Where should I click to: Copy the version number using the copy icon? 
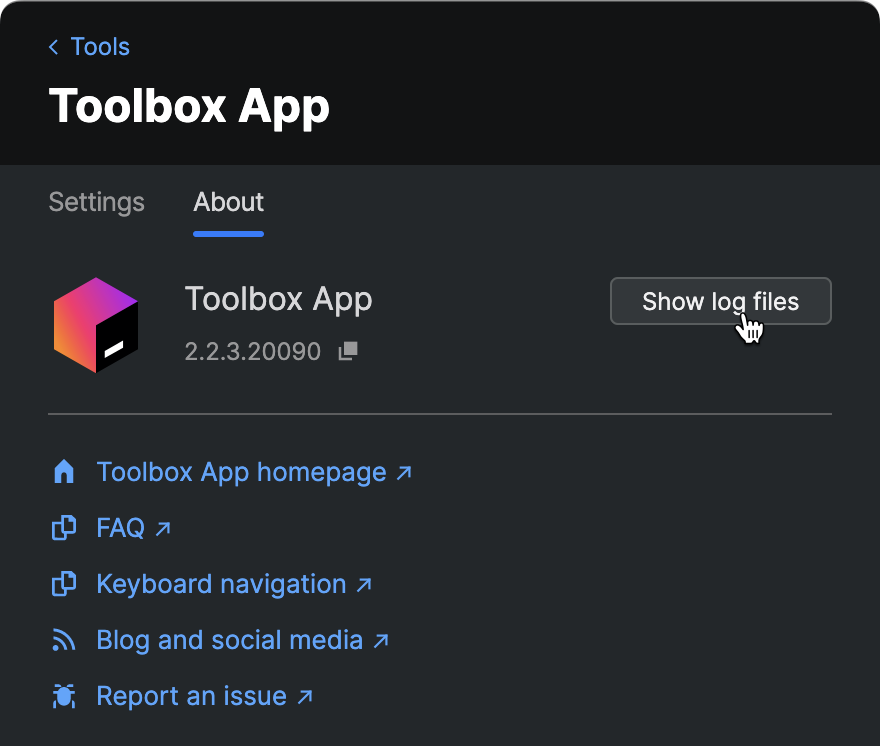[347, 351]
